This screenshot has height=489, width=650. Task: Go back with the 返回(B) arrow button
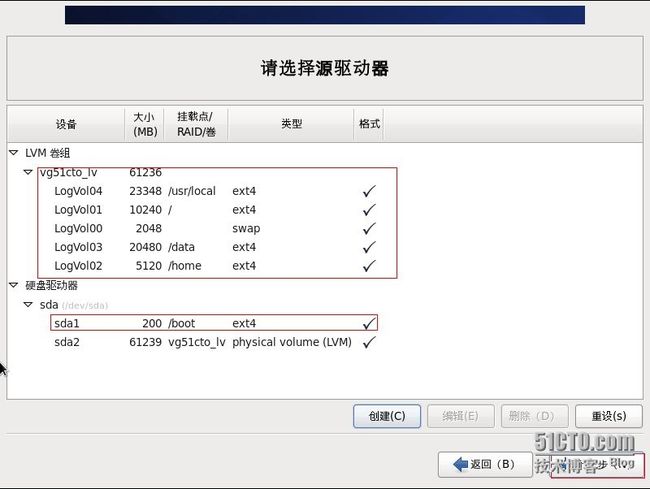pyautogui.click(x=483, y=464)
